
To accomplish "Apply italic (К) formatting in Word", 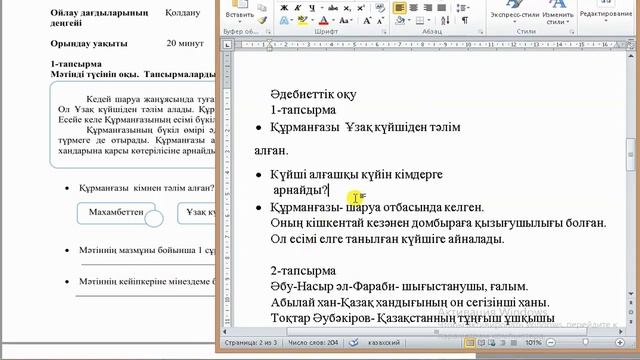I will point(298,8).
